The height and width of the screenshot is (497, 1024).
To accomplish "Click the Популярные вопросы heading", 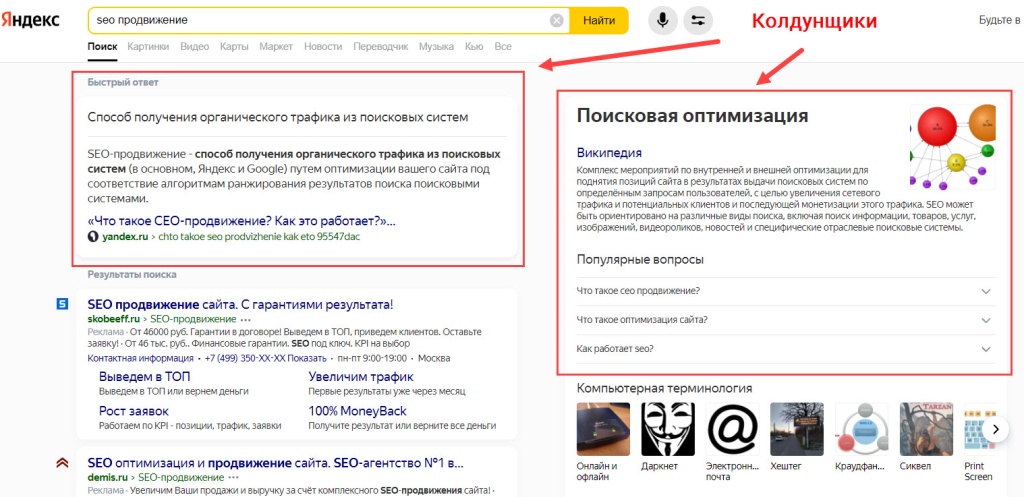I will click(640, 259).
